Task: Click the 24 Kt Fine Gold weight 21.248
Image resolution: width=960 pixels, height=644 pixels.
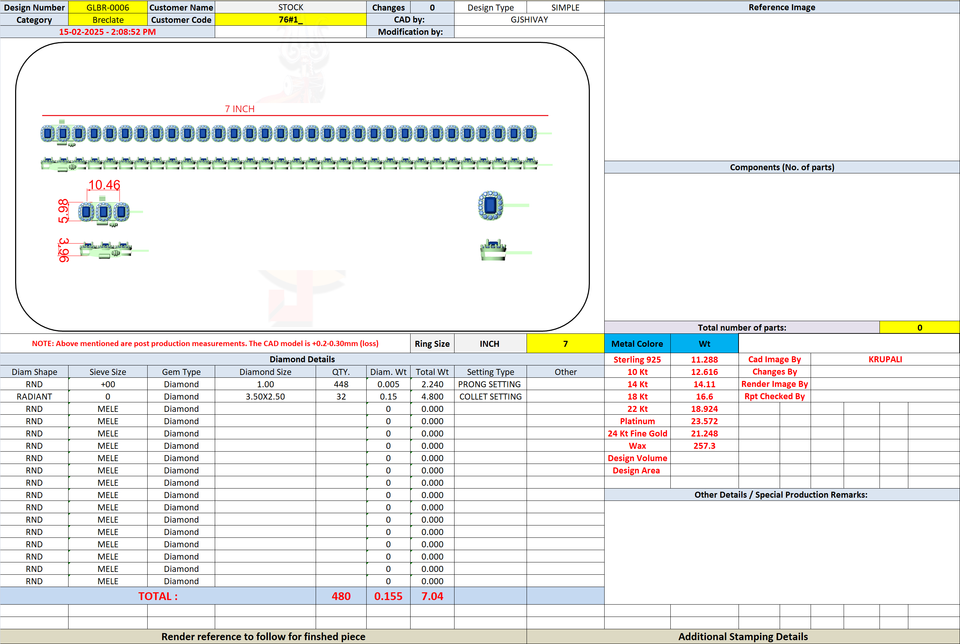Action: pyautogui.click(x=705, y=433)
